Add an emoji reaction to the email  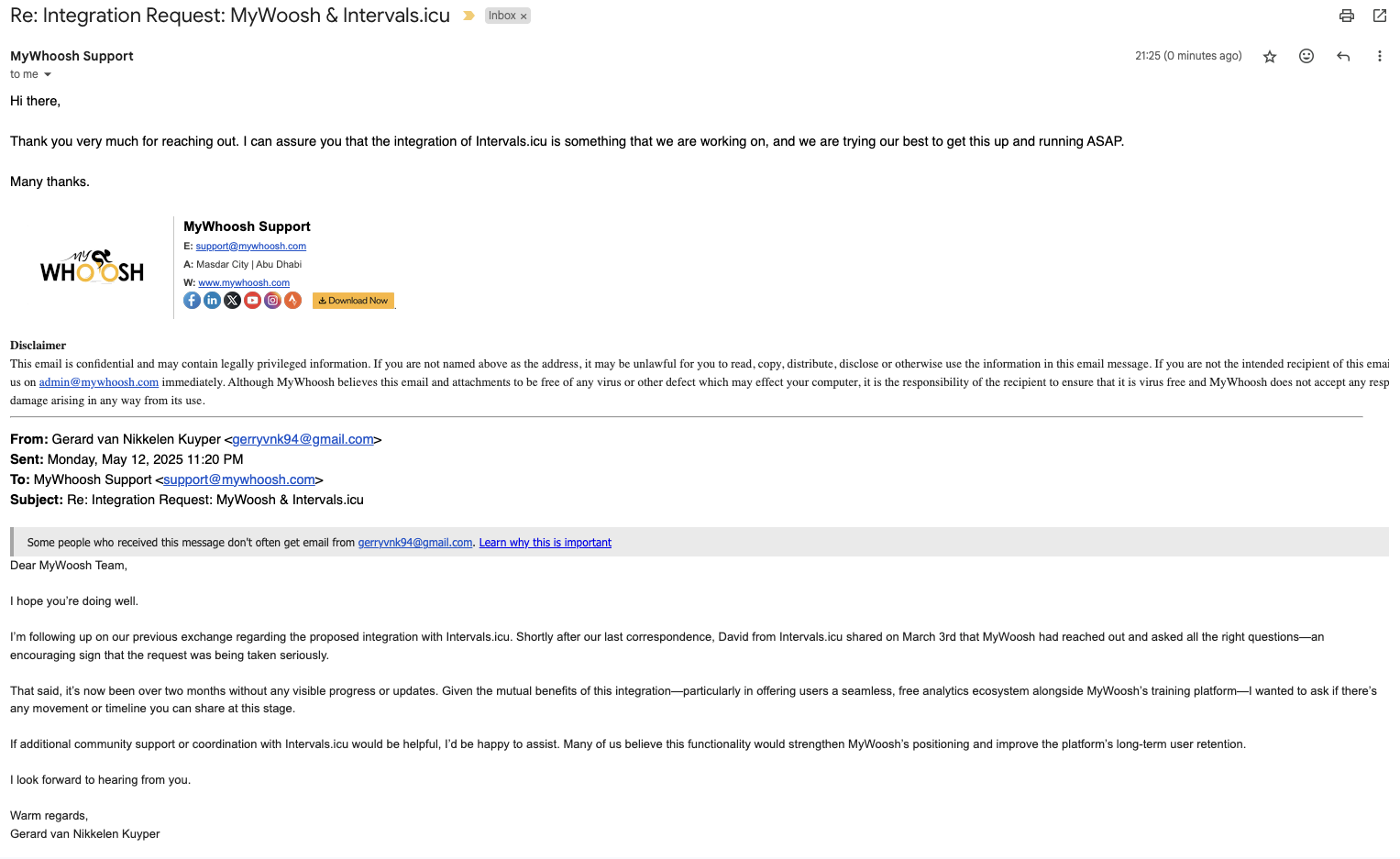[x=1306, y=56]
